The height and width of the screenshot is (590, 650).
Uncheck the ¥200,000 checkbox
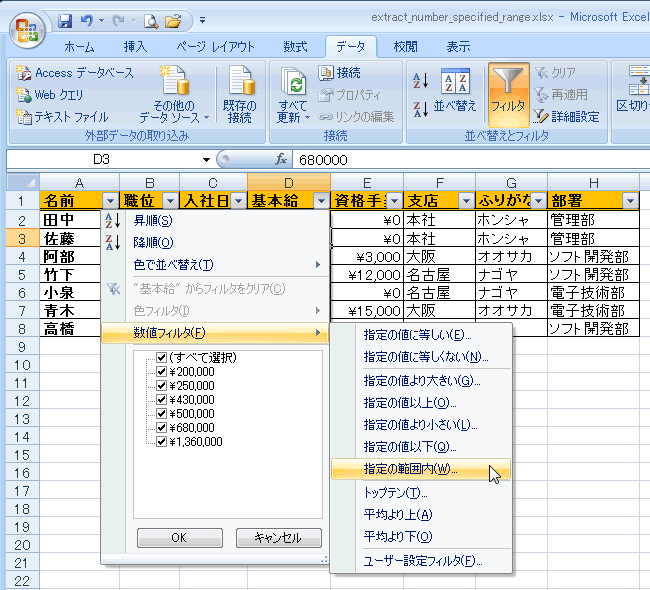162,371
